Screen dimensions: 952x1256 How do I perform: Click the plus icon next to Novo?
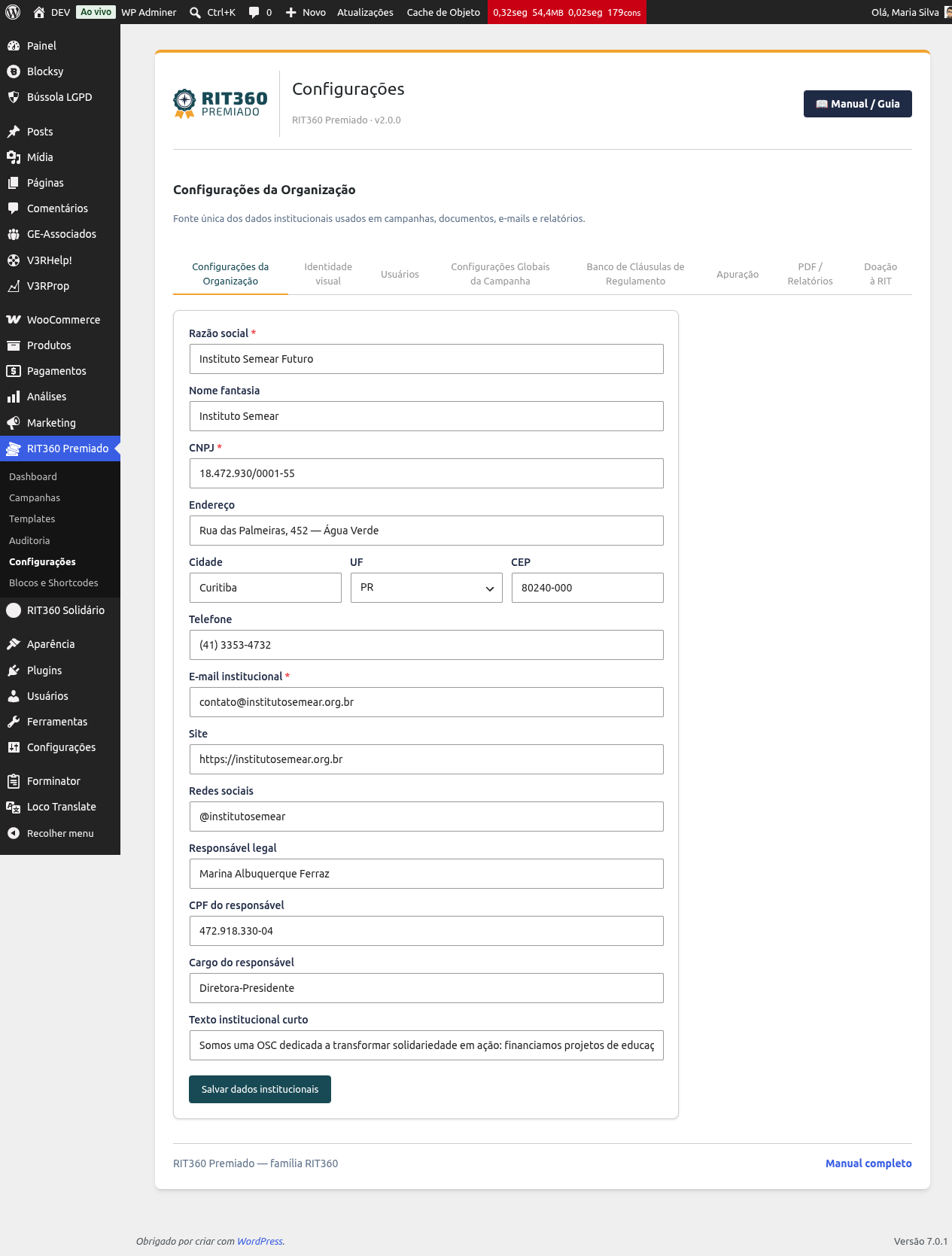291,12
